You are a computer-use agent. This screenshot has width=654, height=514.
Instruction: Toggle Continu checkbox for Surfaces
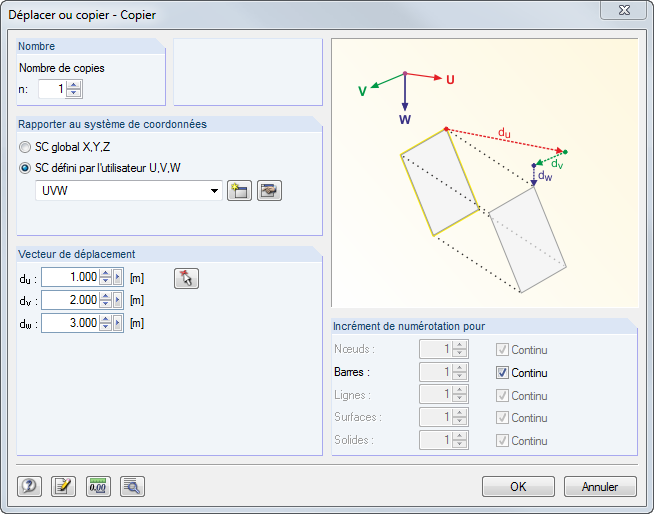click(x=502, y=418)
